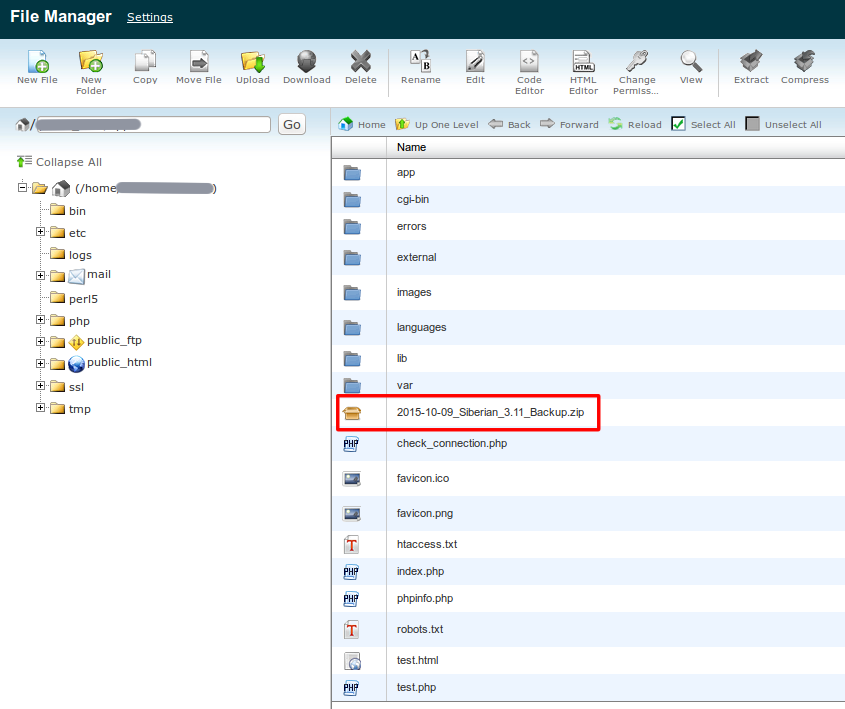Navigate Back
The width and height of the screenshot is (845, 709).
(509, 124)
